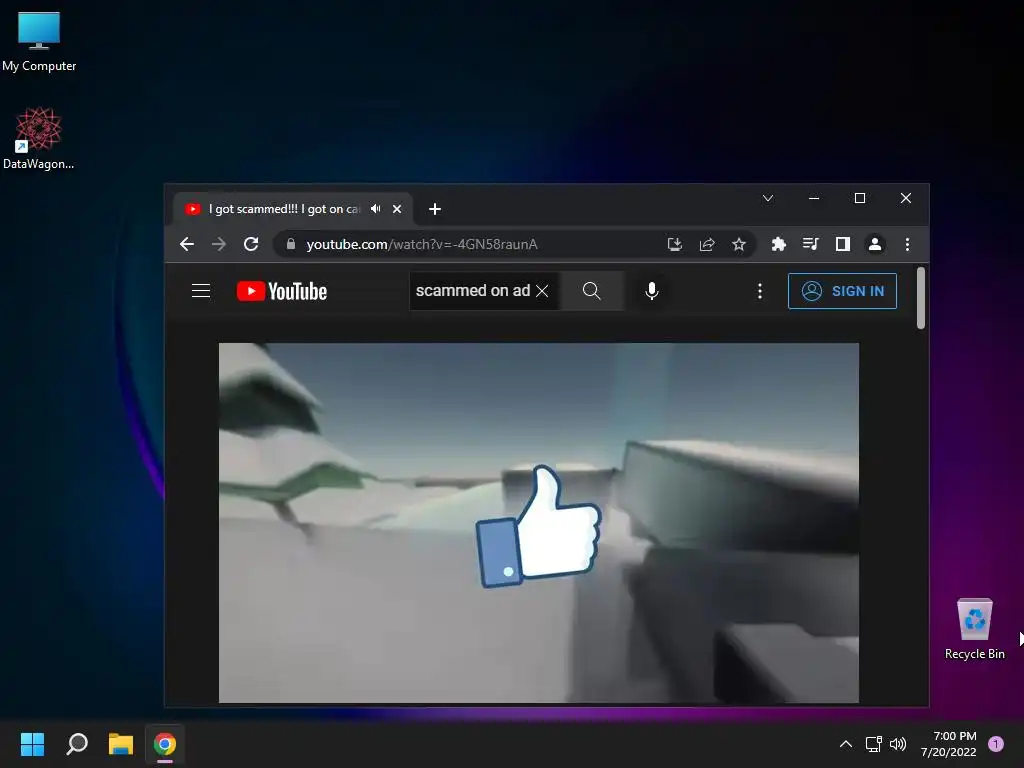Screen dimensions: 1024x768
Task: View site info via the lock icon
Action: [x=291, y=244]
